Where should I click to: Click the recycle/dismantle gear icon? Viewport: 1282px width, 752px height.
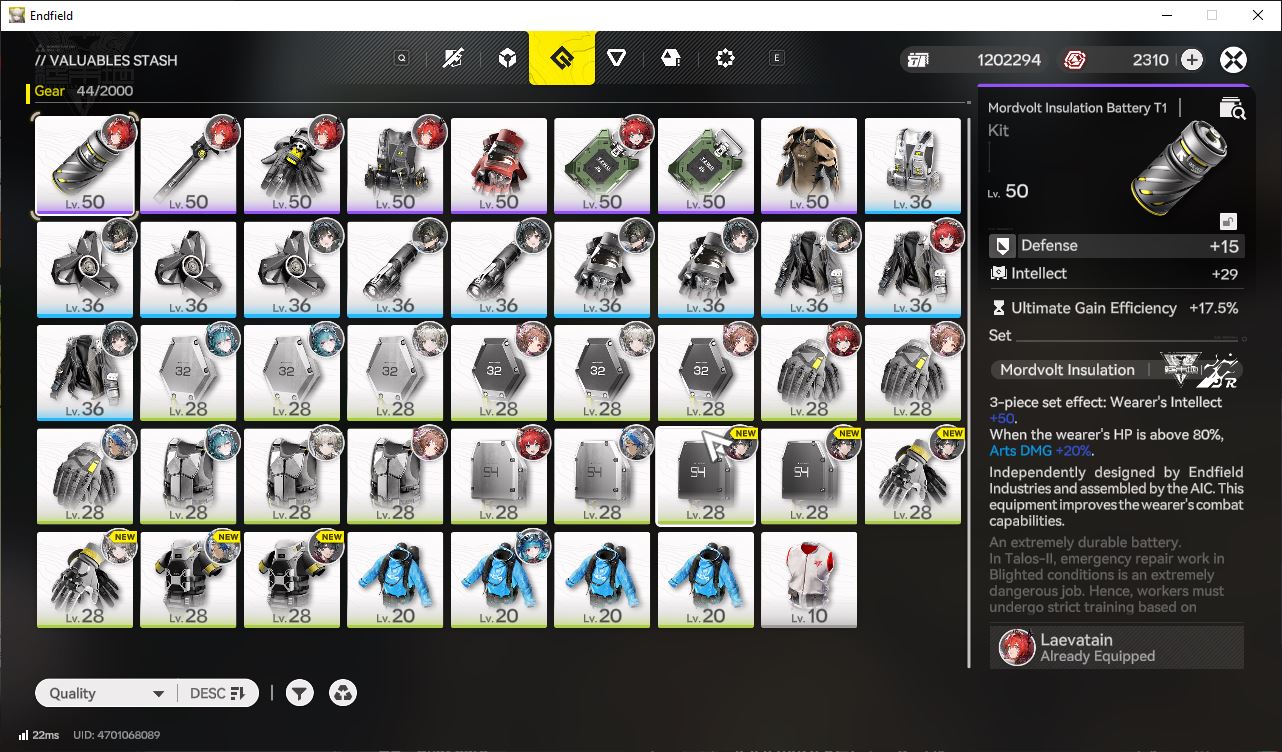pyautogui.click(x=343, y=693)
